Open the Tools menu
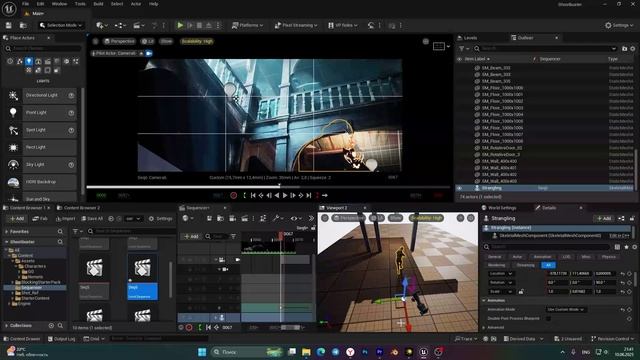 pyautogui.click(x=80, y=4)
